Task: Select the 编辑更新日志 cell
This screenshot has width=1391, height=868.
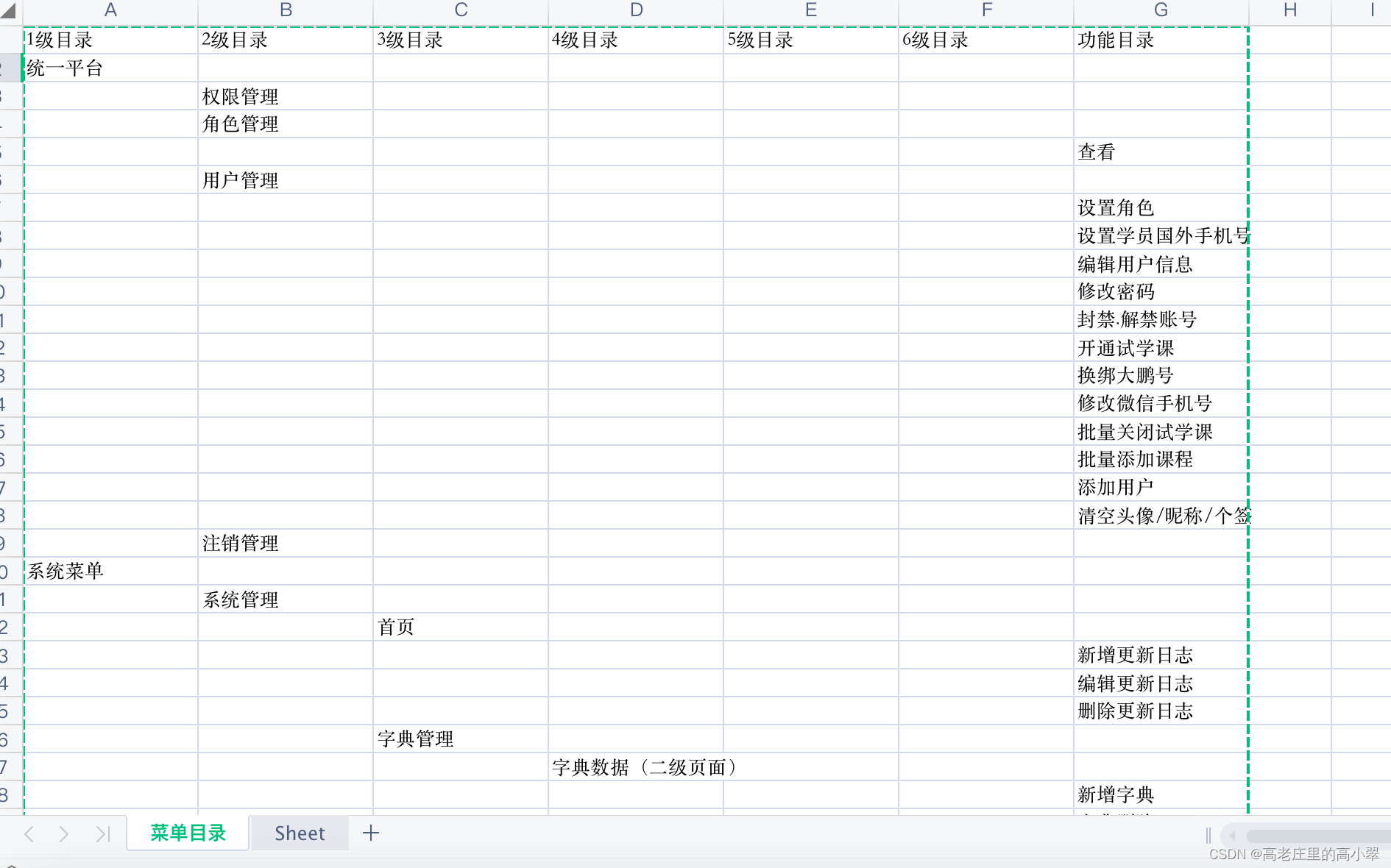Action: click(x=1161, y=683)
